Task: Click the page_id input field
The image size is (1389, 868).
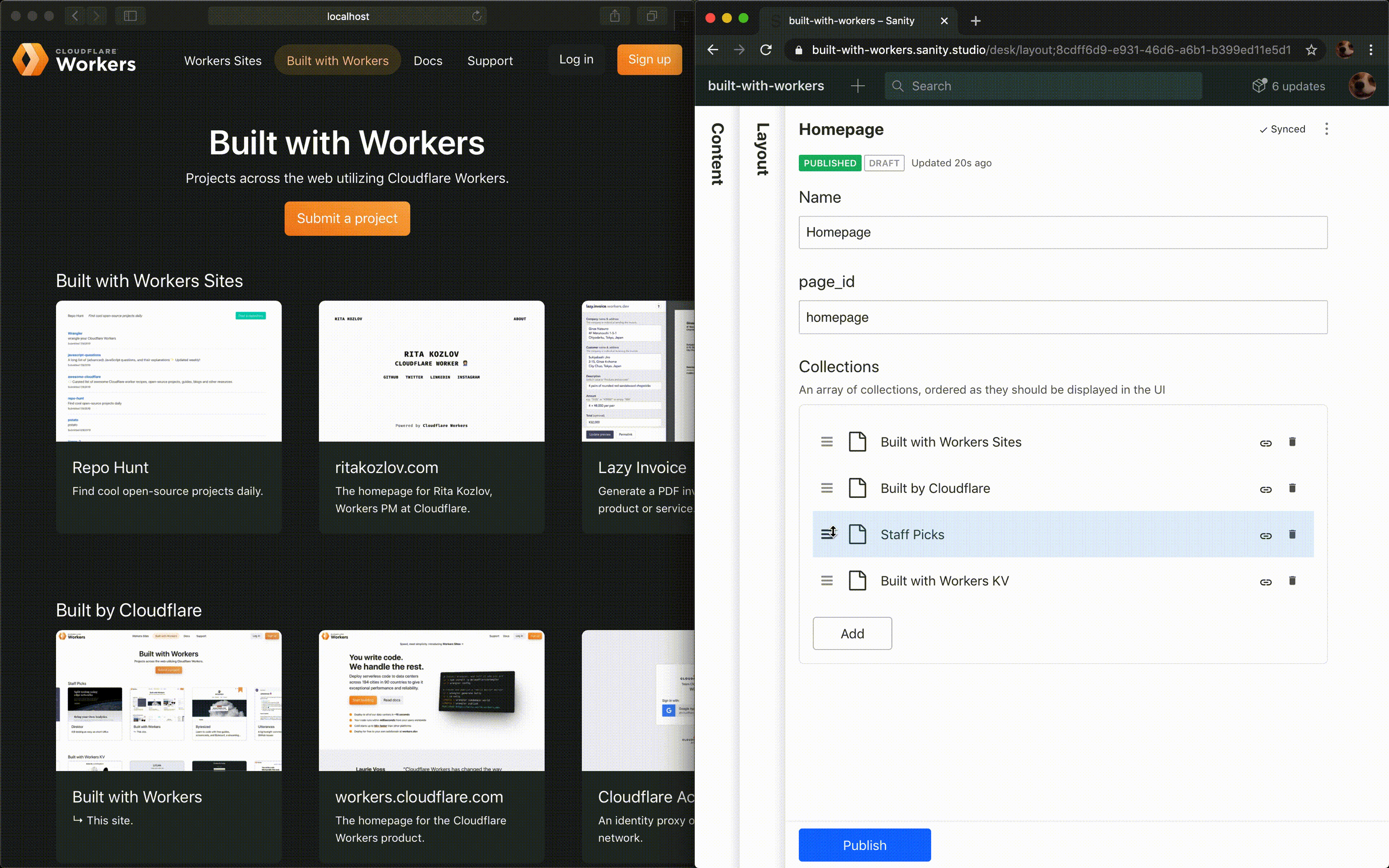Action: (x=1062, y=318)
